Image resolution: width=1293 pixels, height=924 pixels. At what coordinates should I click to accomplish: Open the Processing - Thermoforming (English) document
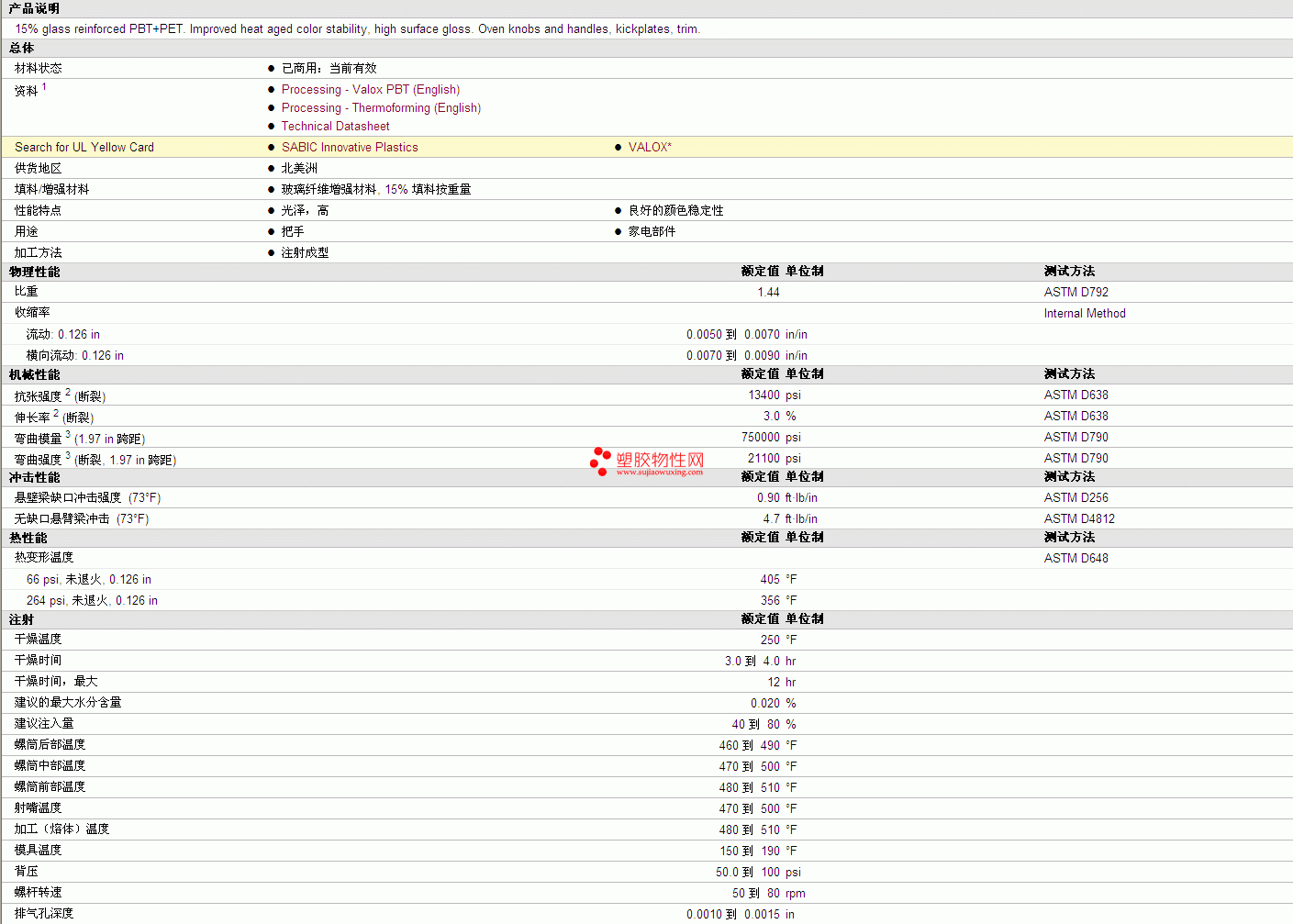pyautogui.click(x=381, y=108)
